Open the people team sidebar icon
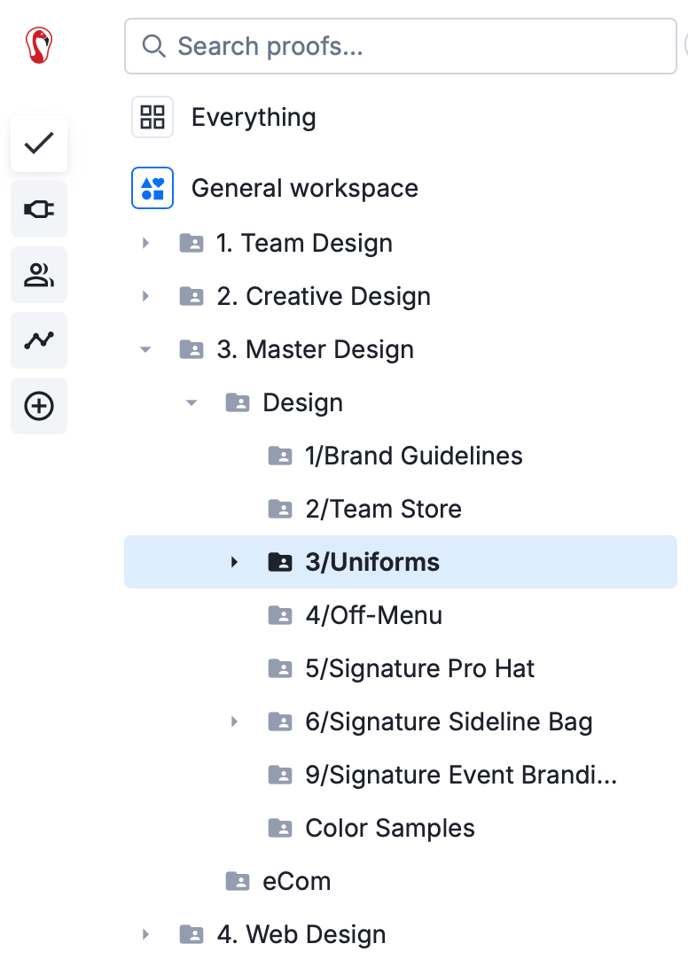This screenshot has width=688, height=975. click(x=39, y=275)
